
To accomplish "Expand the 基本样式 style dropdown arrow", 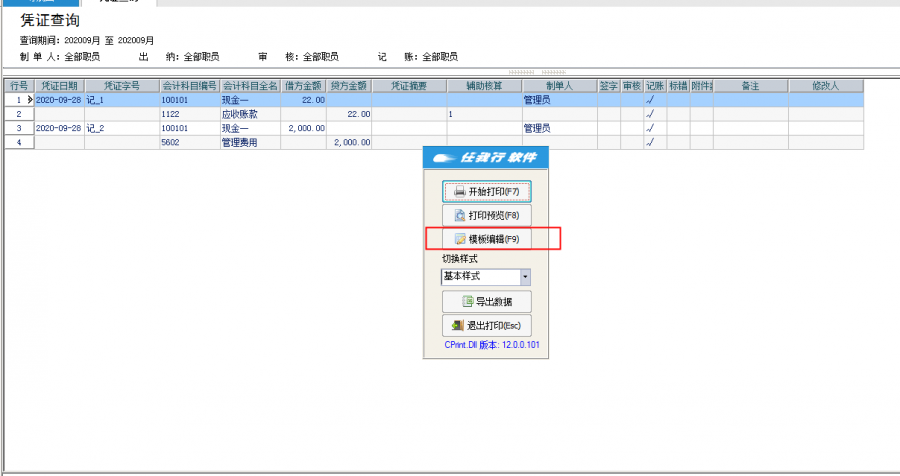I will (525, 277).
